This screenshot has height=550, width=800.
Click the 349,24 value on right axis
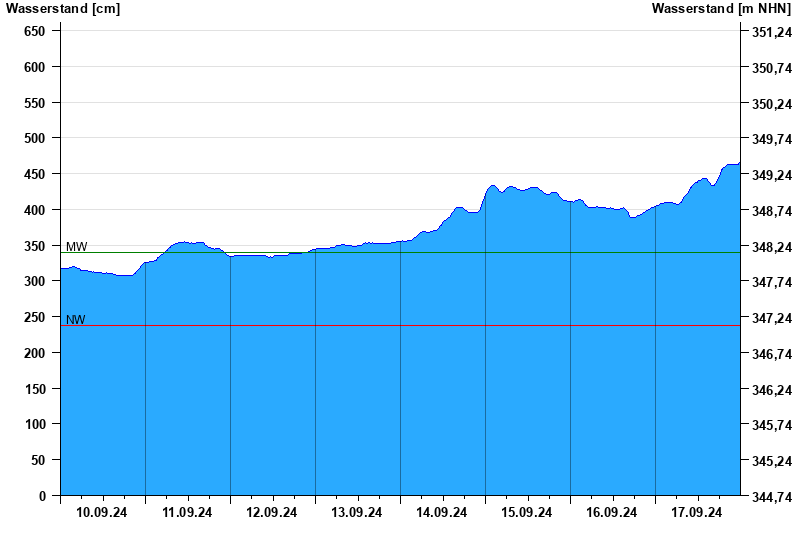coord(772,176)
